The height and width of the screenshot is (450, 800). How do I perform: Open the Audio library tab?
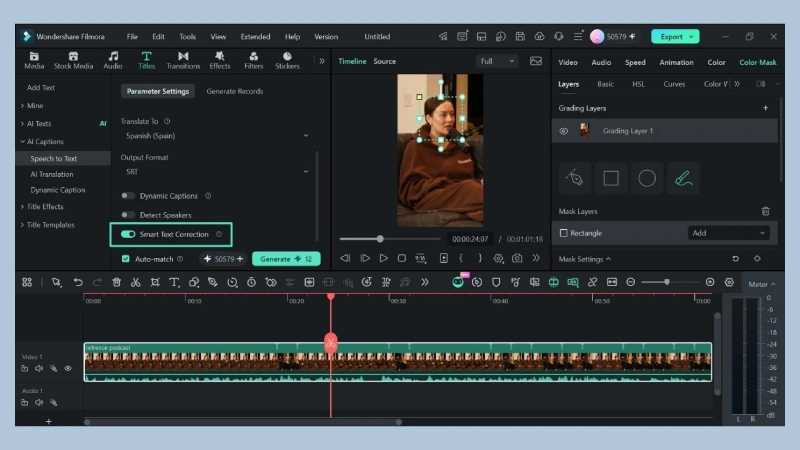click(x=113, y=60)
